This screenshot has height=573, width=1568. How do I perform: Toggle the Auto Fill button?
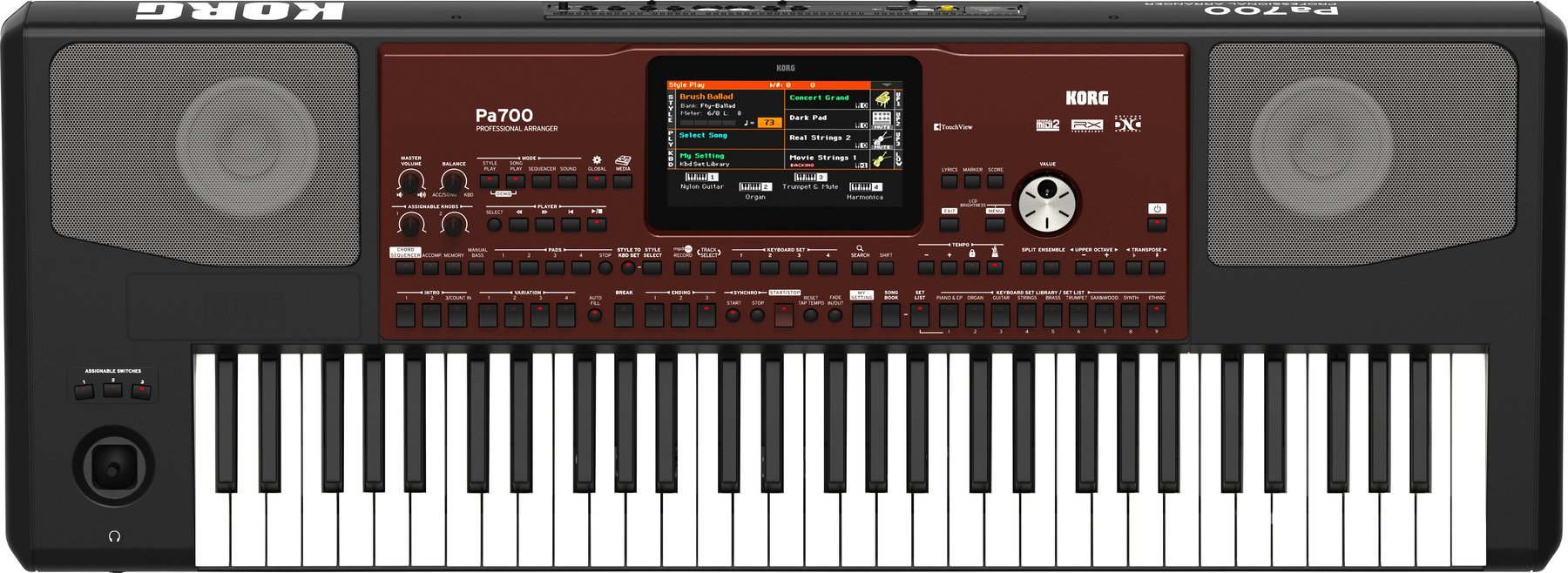pyautogui.click(x=595, y=315)
